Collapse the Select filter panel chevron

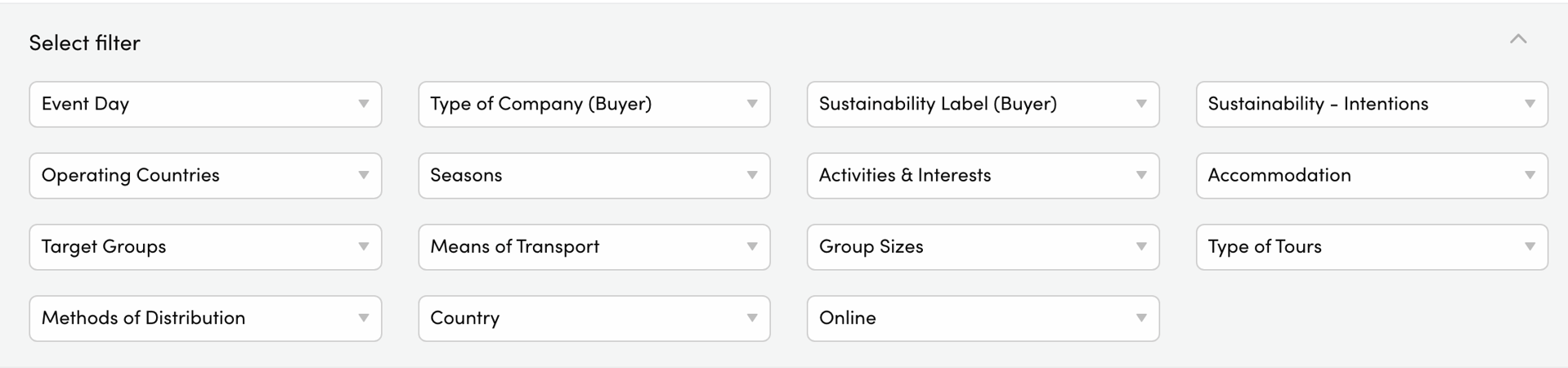1518,39
